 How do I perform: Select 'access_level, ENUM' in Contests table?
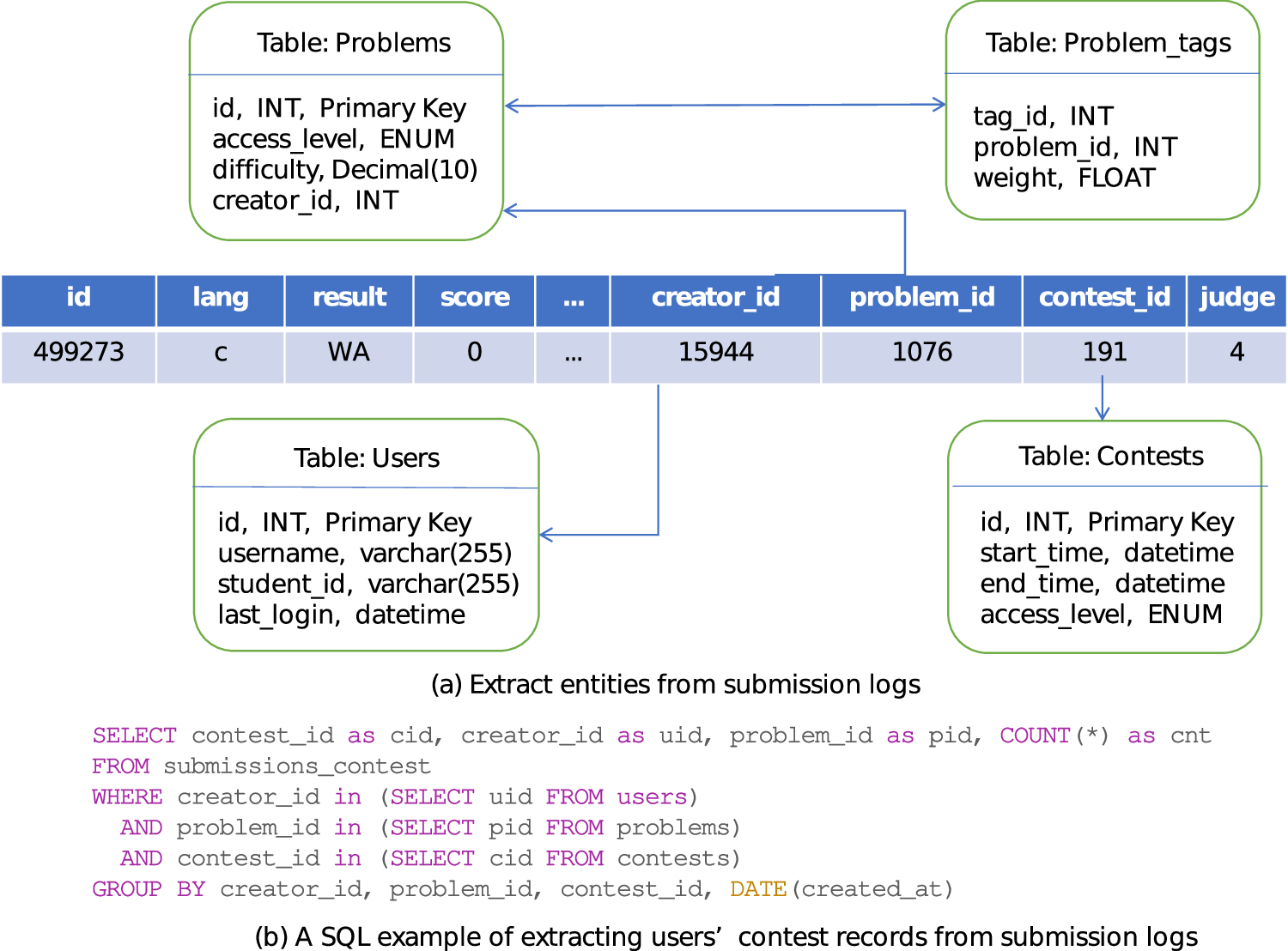(x=1102, y=615)
